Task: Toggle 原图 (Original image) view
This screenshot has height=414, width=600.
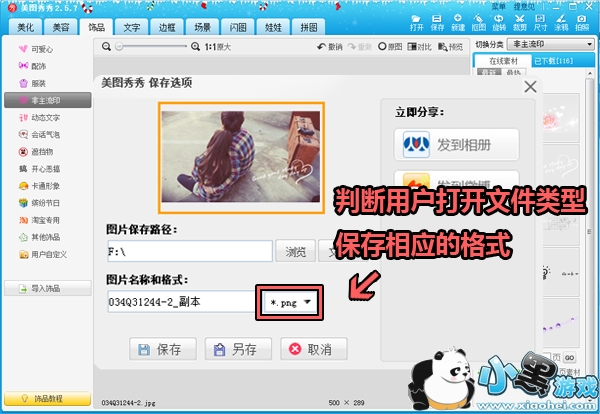Action: [390, 47]
